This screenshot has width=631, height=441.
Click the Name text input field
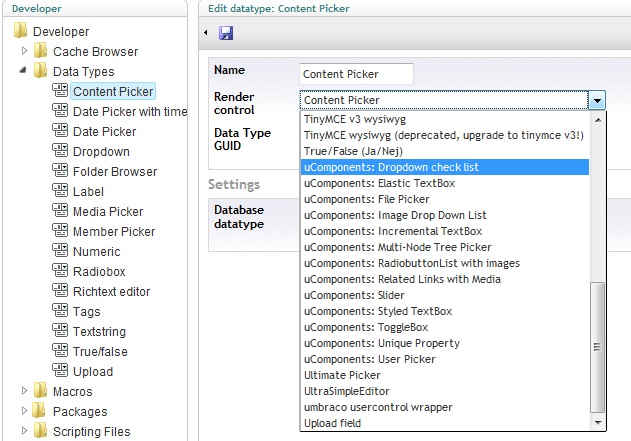tap(356, 74)
